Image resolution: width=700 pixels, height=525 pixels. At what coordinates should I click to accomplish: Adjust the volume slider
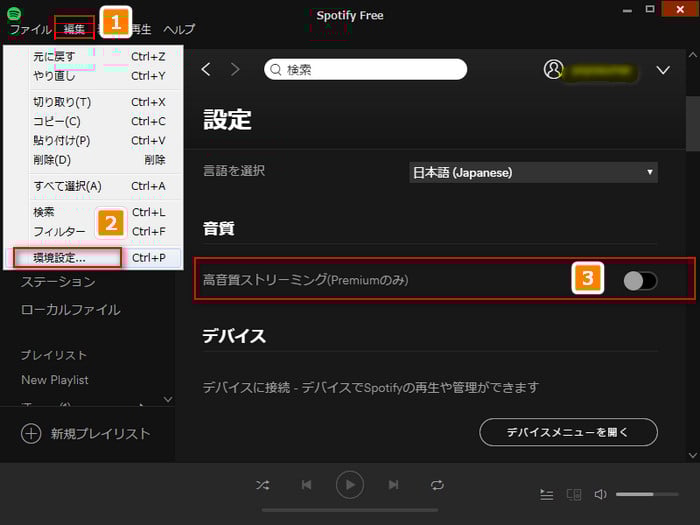647,494
